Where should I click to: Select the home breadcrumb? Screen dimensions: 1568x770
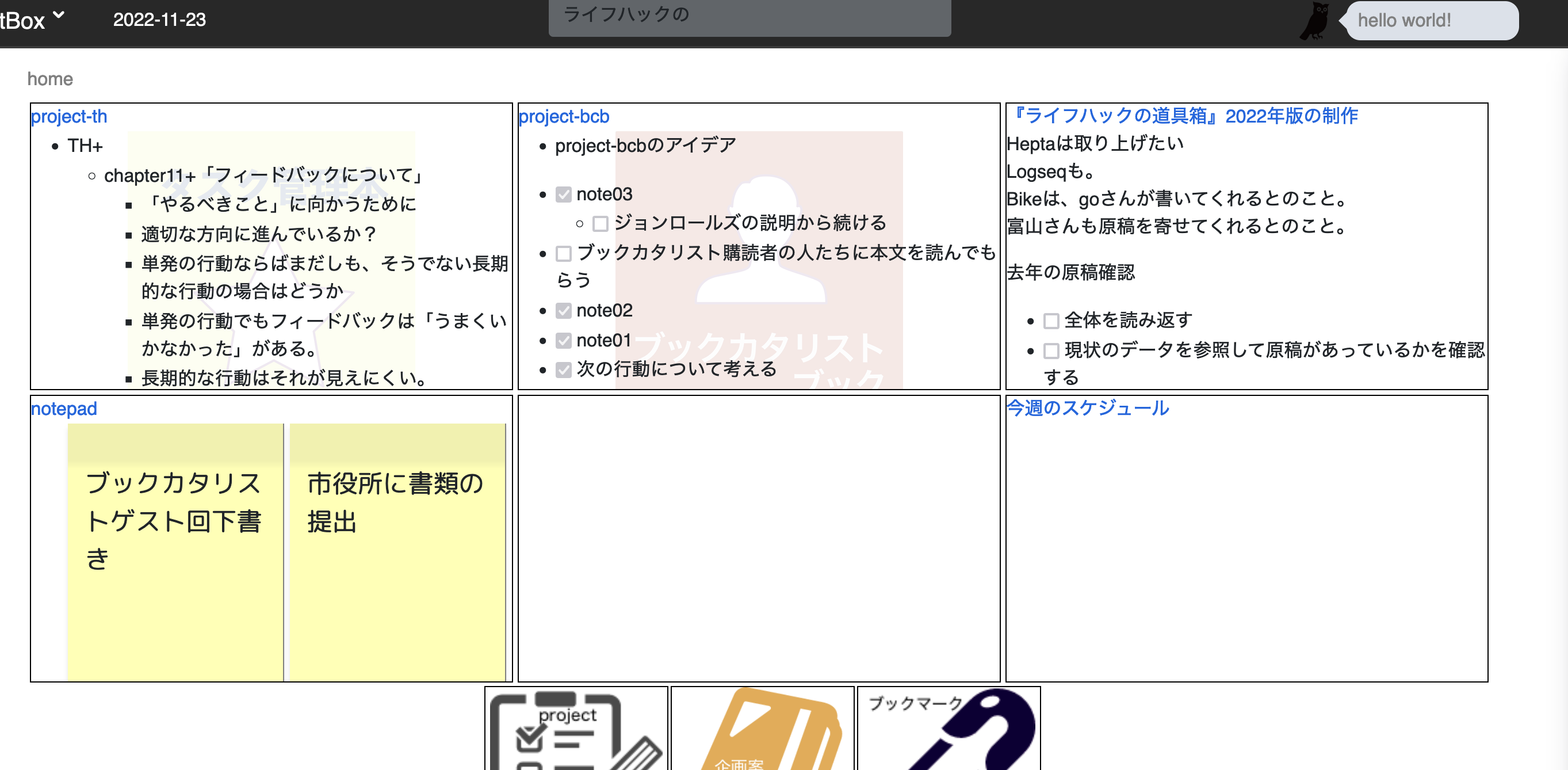click(50, 79)
